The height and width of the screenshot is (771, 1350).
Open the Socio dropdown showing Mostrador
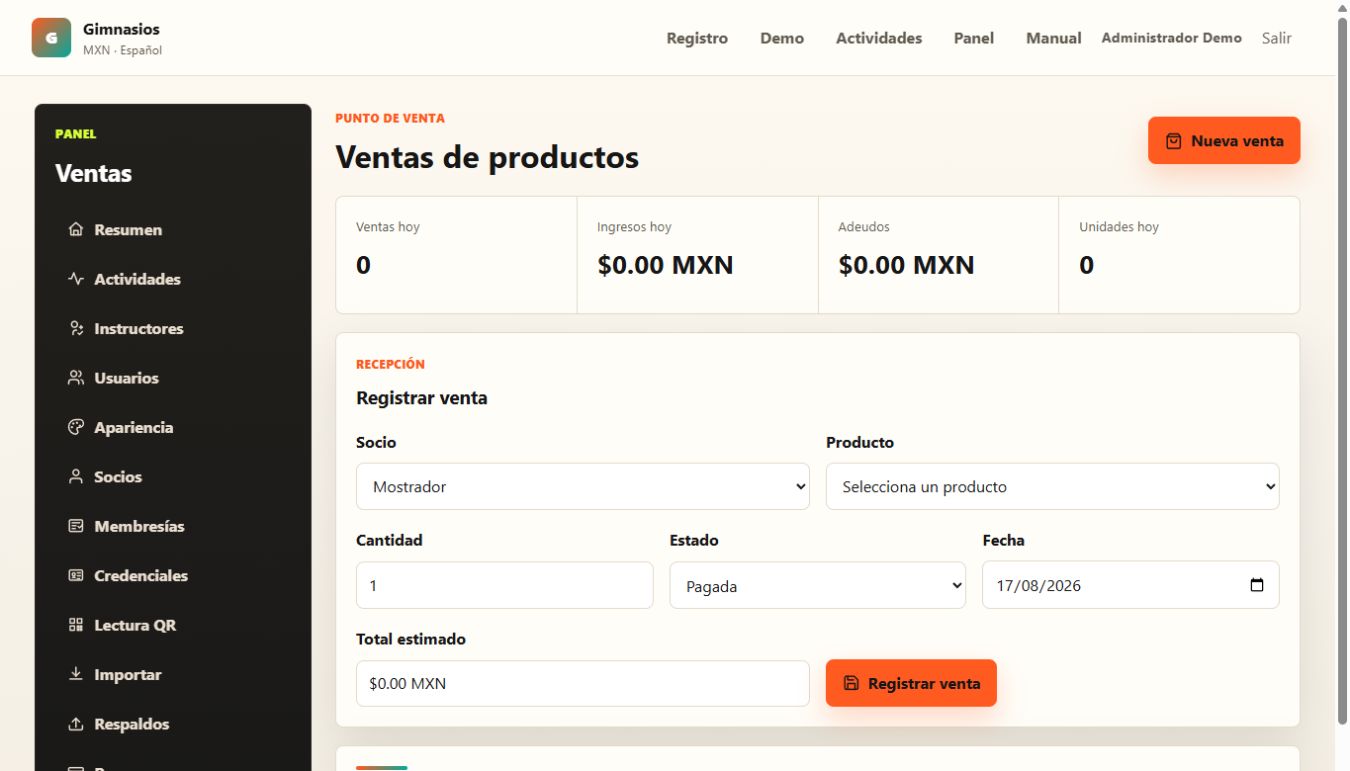tap(583, 486)
